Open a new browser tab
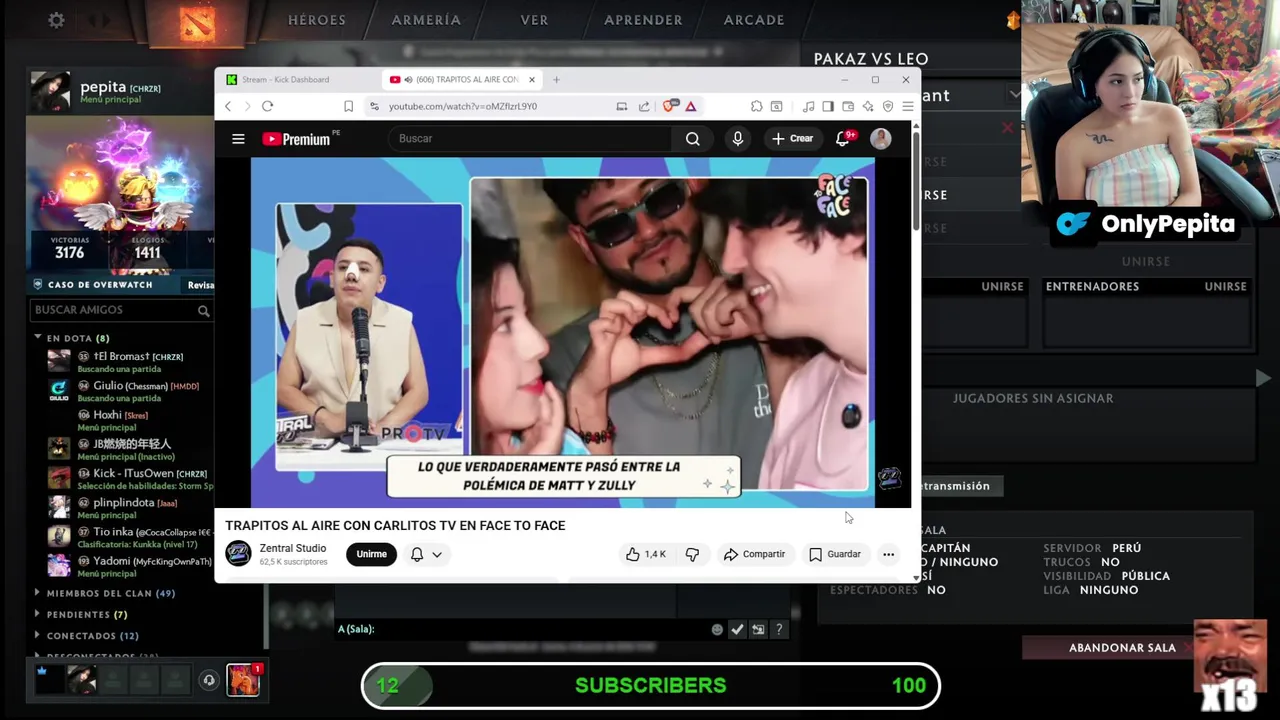 [x=556, y=80]
